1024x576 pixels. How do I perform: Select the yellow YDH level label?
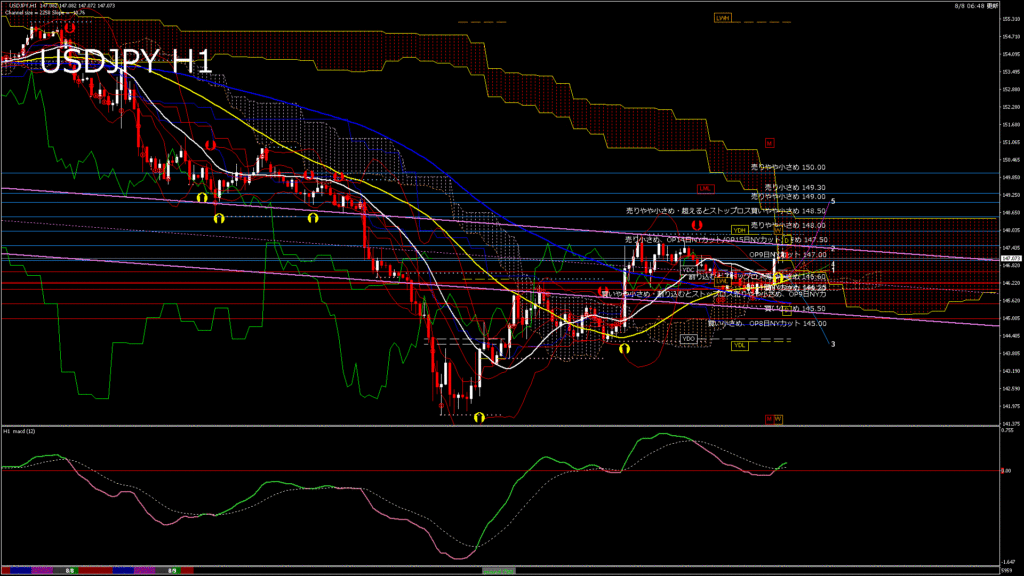[x=739, y=231]
